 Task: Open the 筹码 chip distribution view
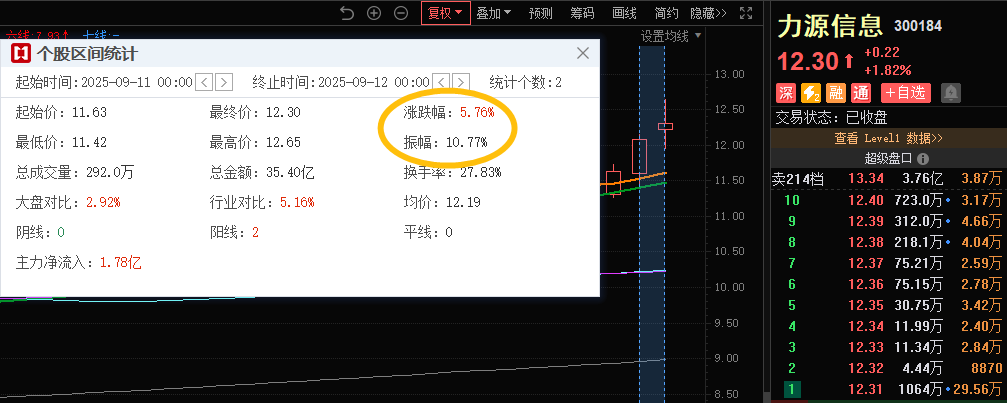click(x=582, y=13)
